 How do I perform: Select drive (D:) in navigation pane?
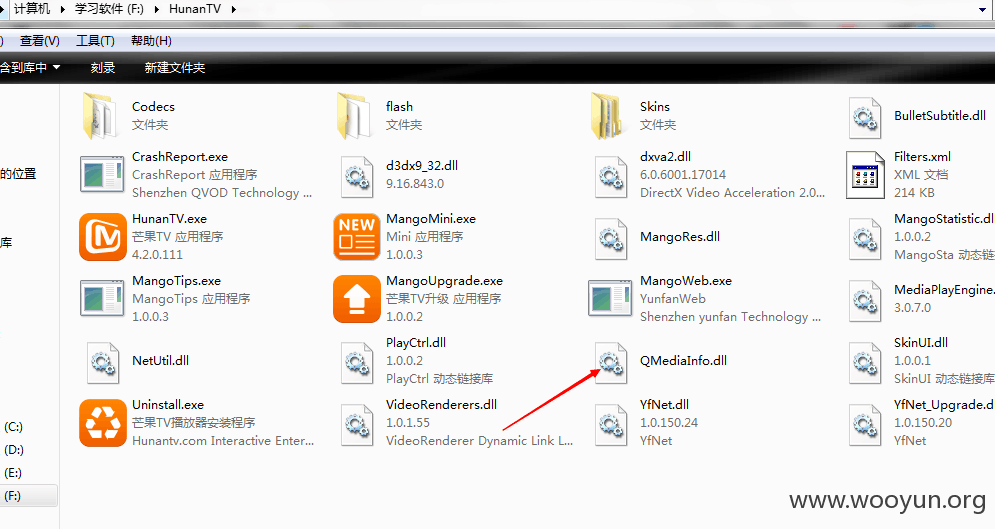(13, 450)
